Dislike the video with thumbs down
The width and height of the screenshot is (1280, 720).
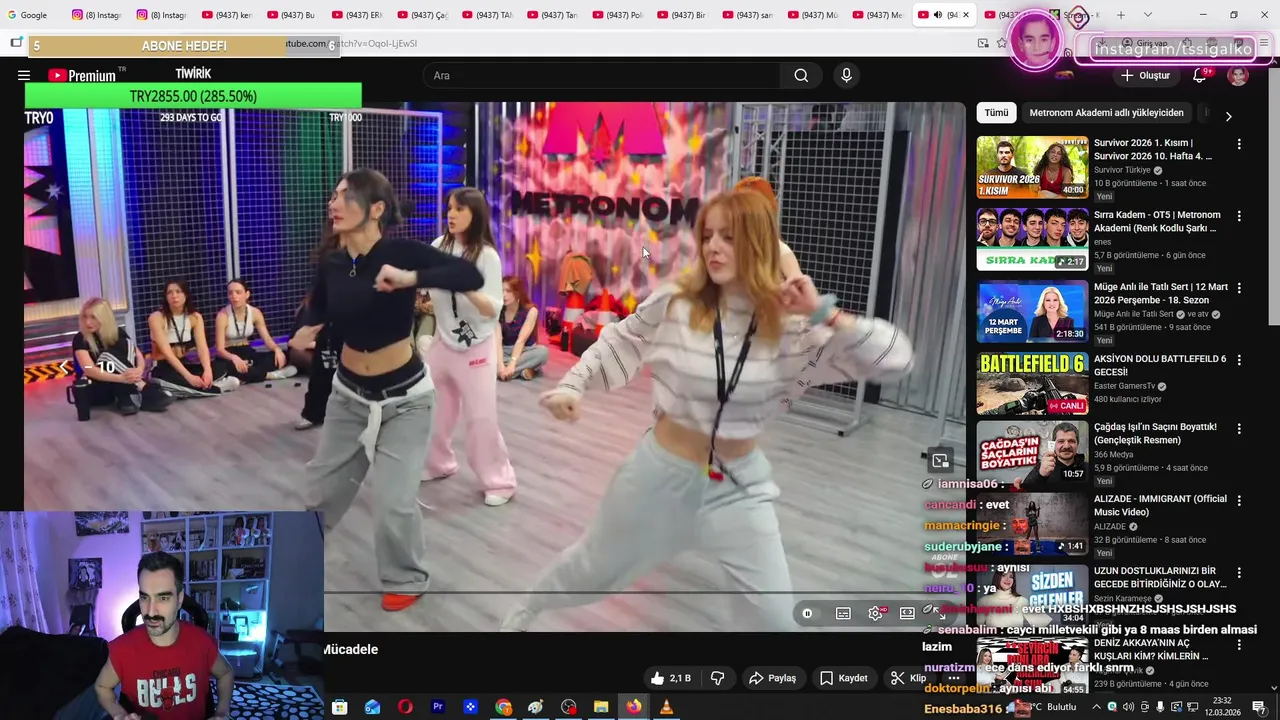pos(717,678)
